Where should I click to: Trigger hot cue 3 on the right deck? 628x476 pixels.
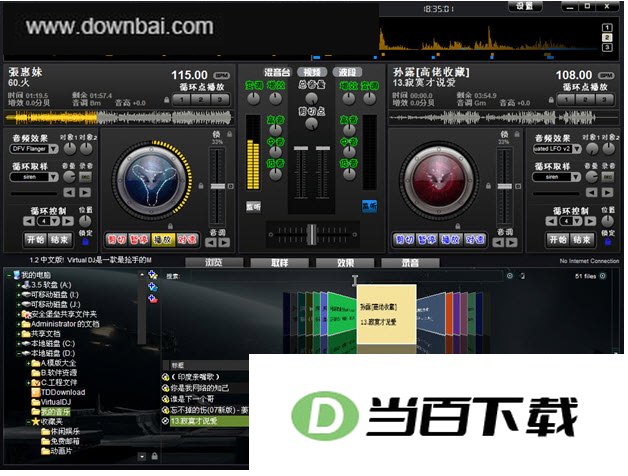point(604,99)
